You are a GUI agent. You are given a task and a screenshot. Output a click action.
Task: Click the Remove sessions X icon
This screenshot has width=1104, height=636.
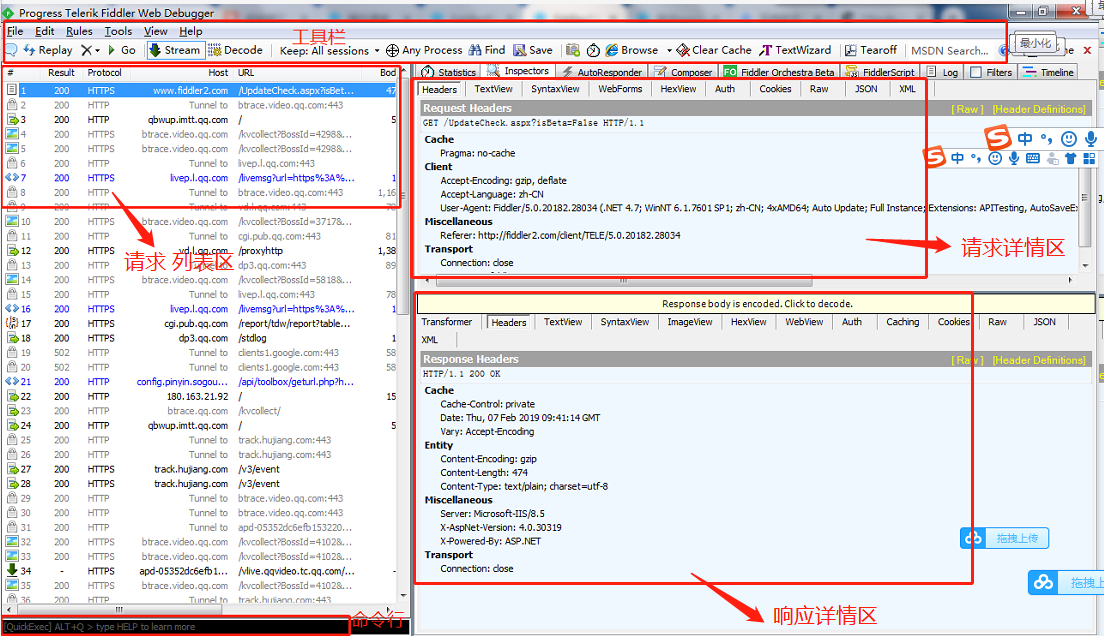coord(86,50)
